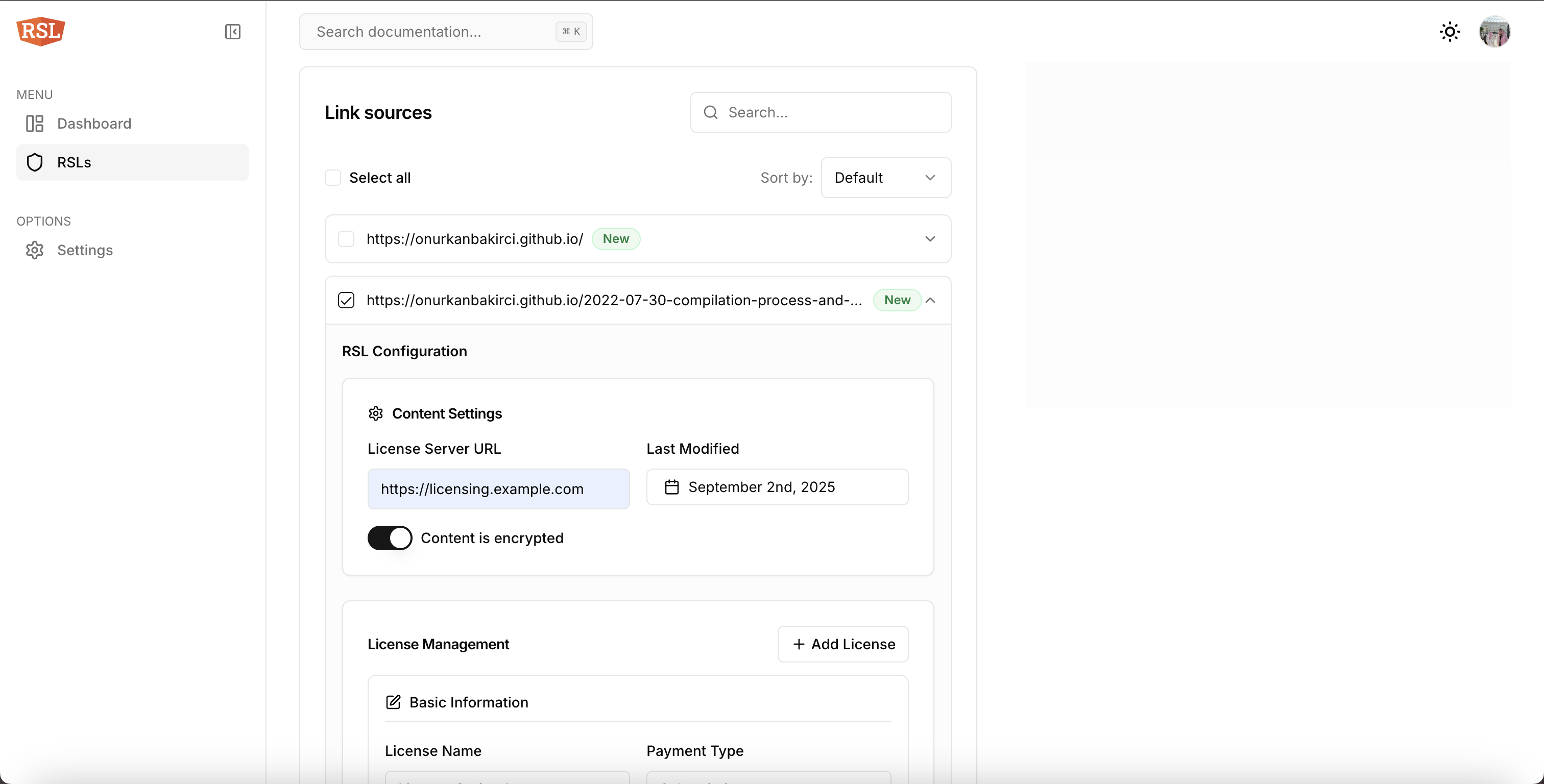Click the RSL logo
Screen dimensions: 1544x784
pos(41,31)
